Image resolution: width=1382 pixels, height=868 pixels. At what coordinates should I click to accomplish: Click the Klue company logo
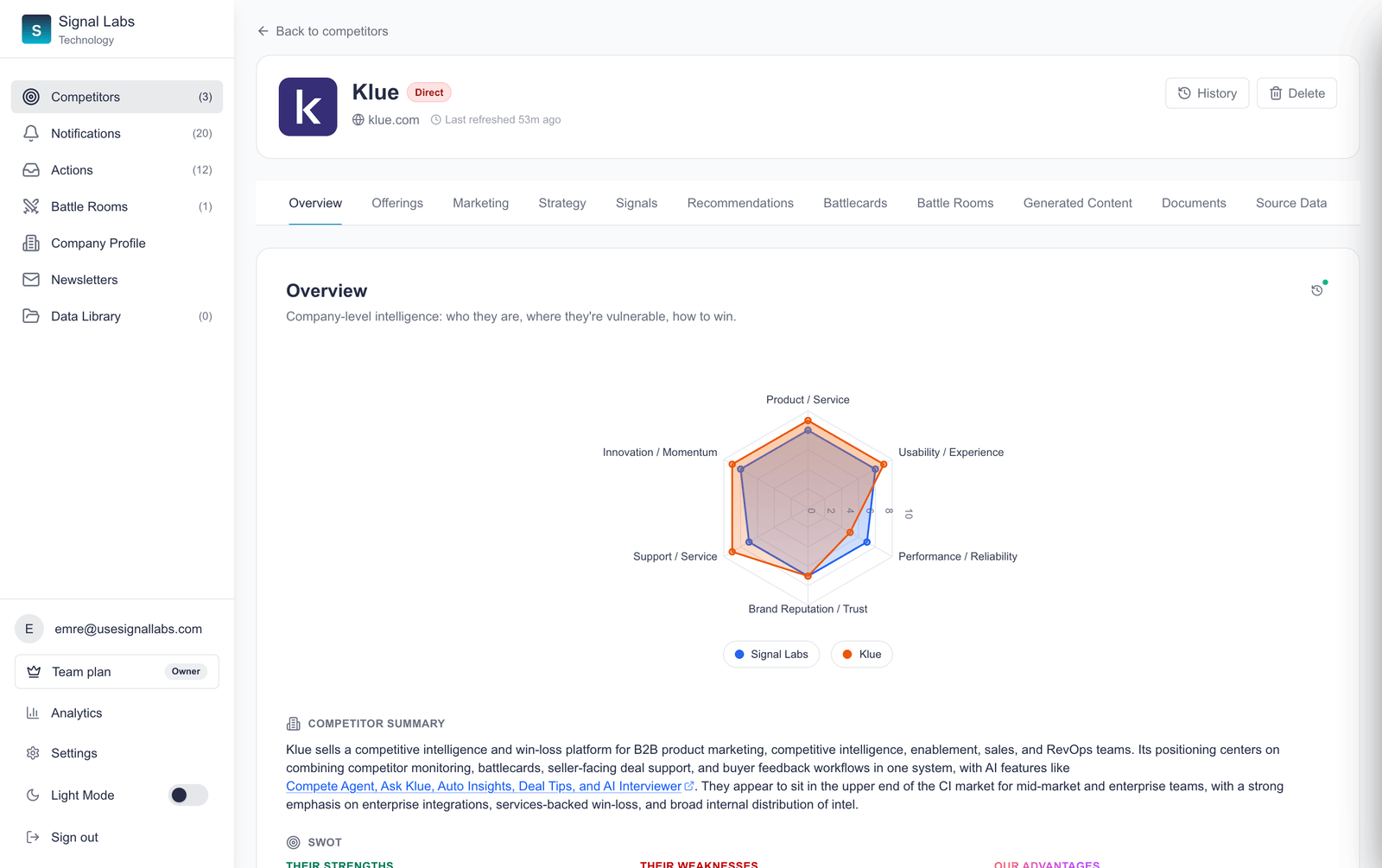tap(307, 107)
